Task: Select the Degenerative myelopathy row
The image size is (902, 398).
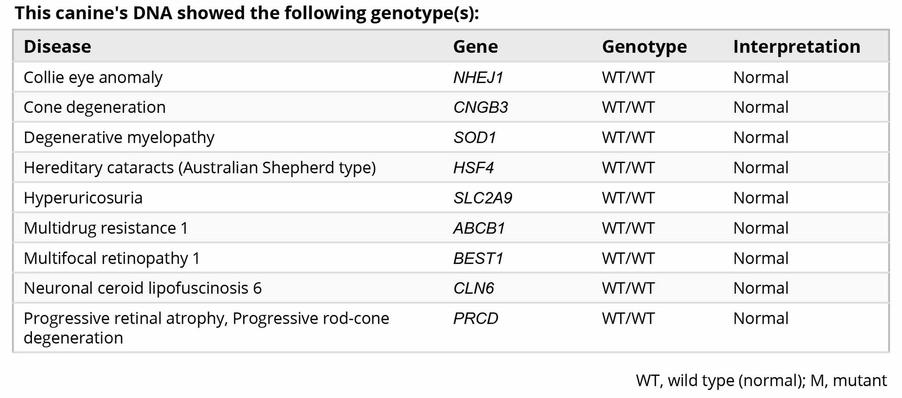Action: (451, 137)
